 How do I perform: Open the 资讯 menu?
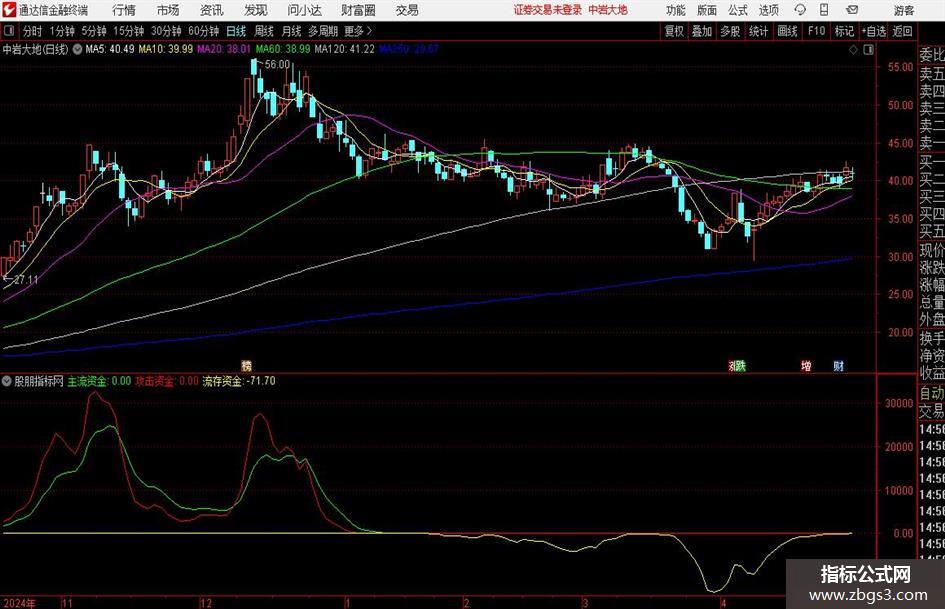(x=212, y=10)
